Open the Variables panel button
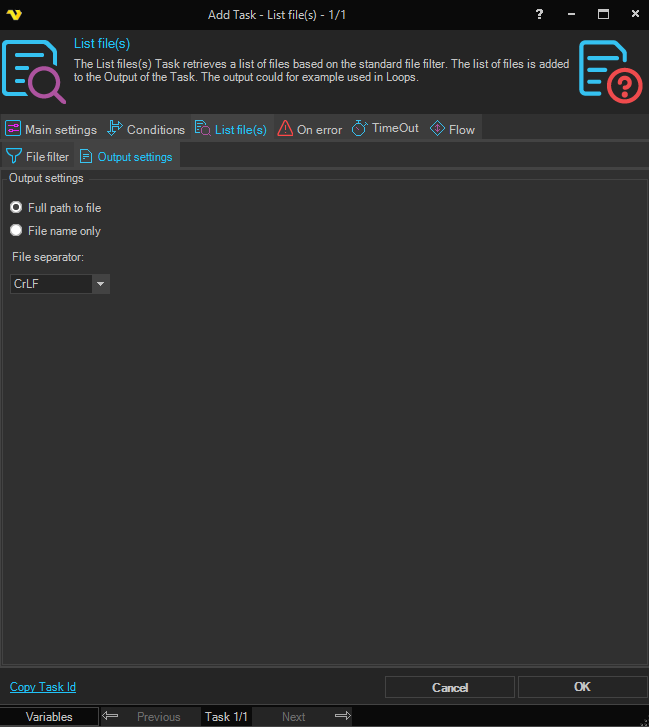The image size is (649, 727). coord(49,716)
